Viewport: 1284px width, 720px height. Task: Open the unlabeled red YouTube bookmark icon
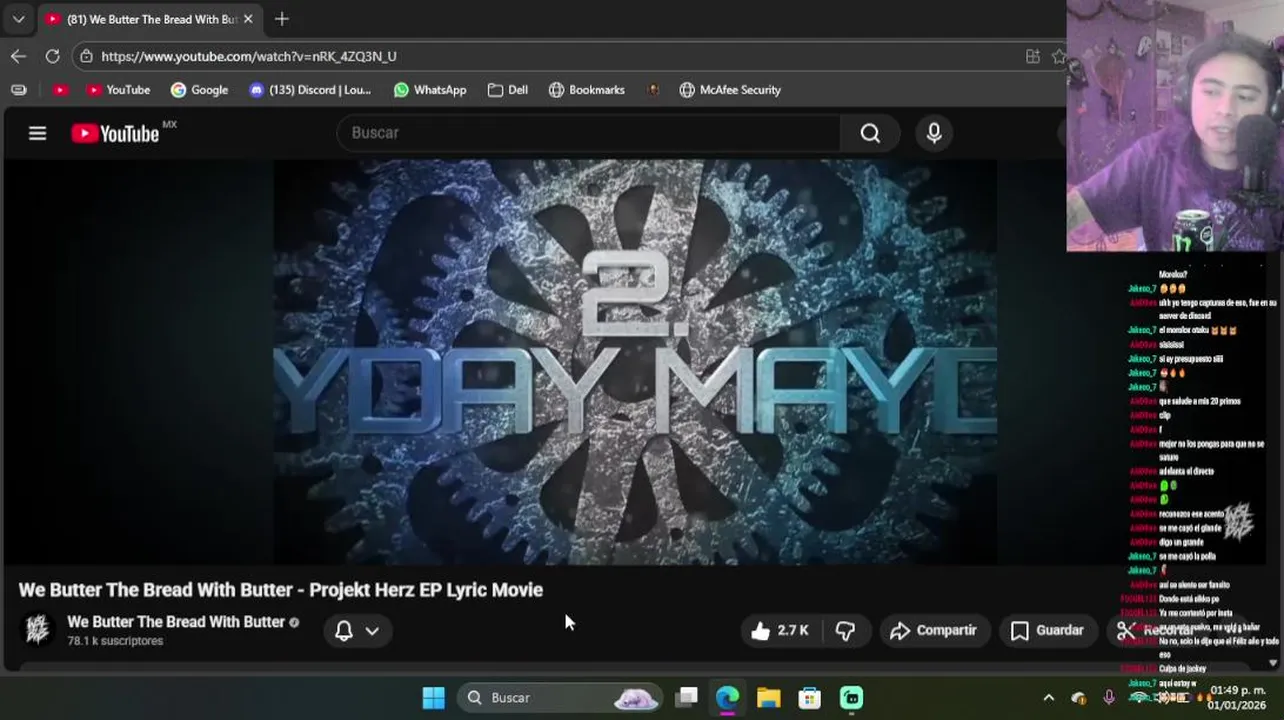[x=60, y=90]
